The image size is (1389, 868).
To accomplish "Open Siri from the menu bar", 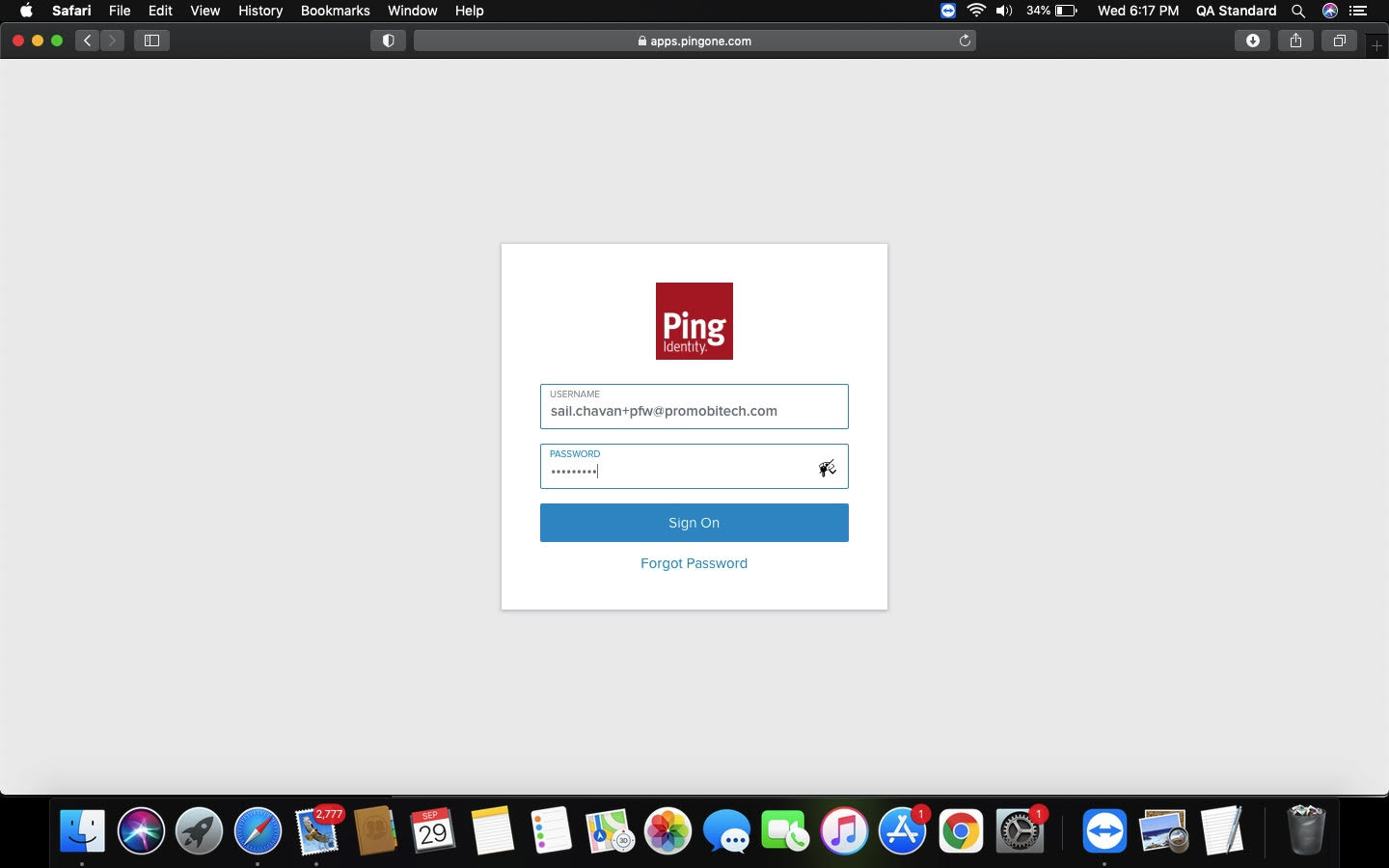I will [1329, 11].
